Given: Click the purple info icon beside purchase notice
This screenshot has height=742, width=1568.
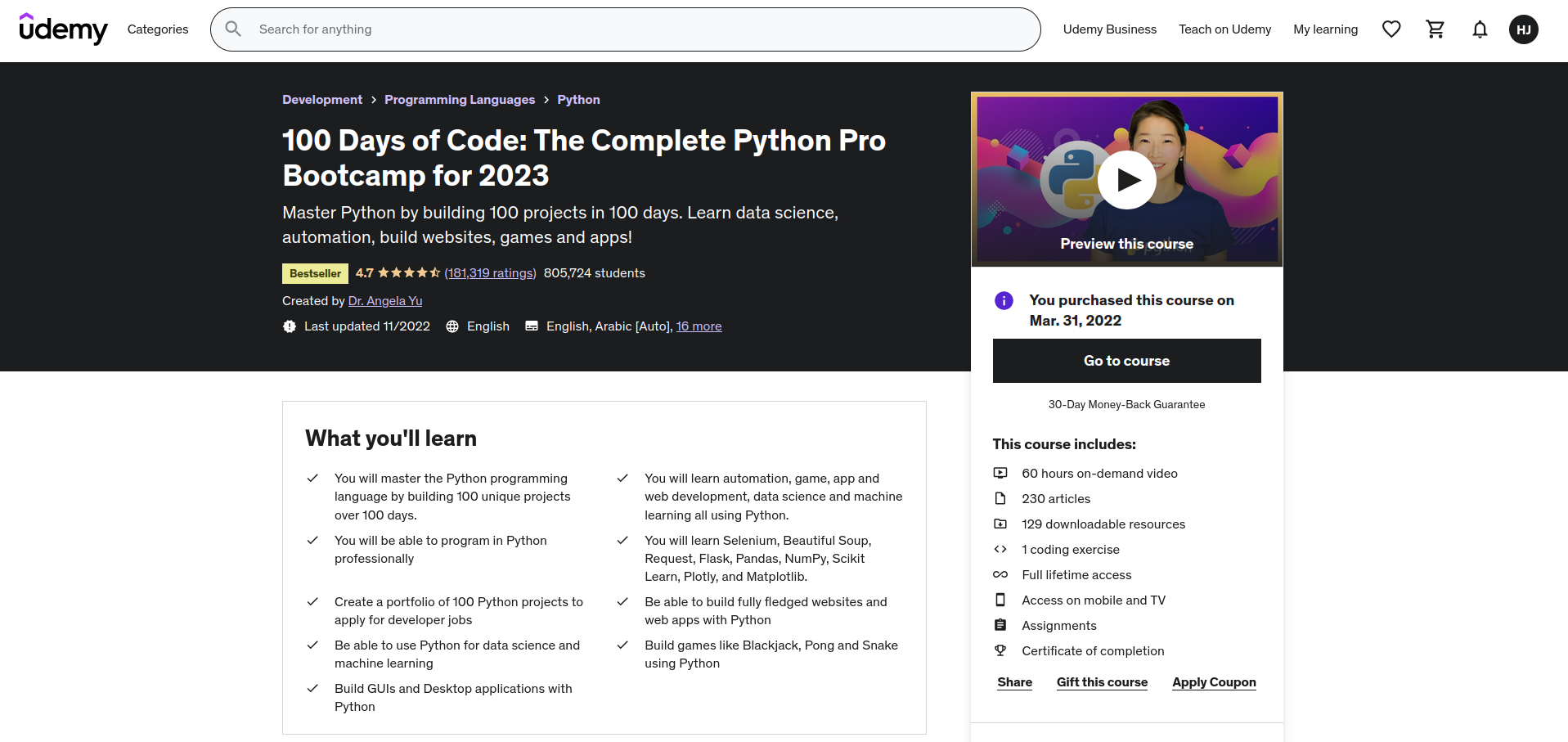Looking at the screenshot, I should (x=1004, y=300).
